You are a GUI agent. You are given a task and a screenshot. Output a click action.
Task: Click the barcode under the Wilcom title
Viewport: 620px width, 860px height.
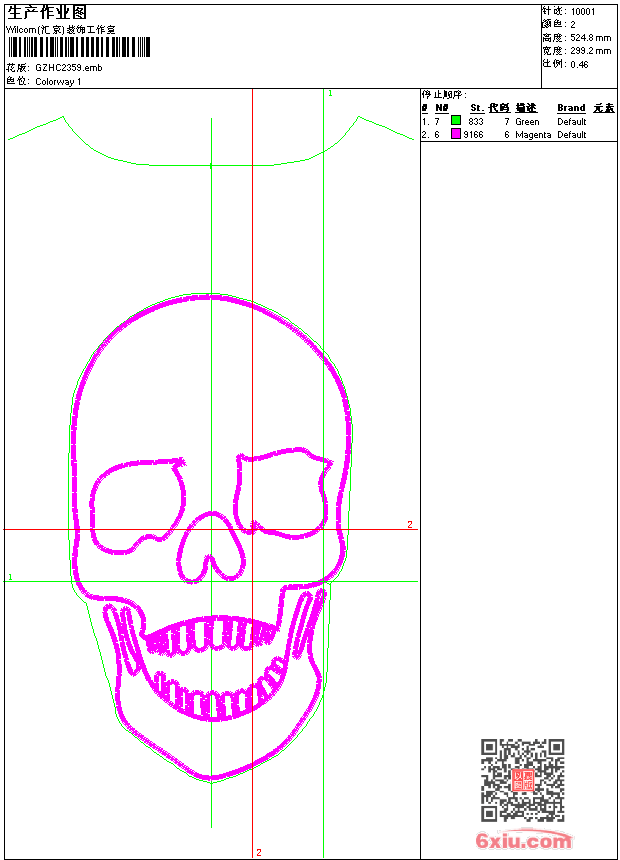[x=79, y=47]
